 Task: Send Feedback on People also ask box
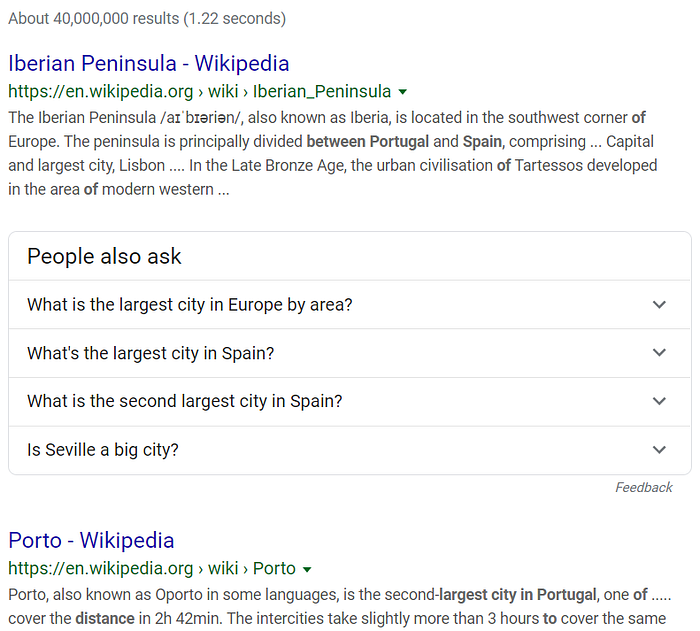point(644,487)
